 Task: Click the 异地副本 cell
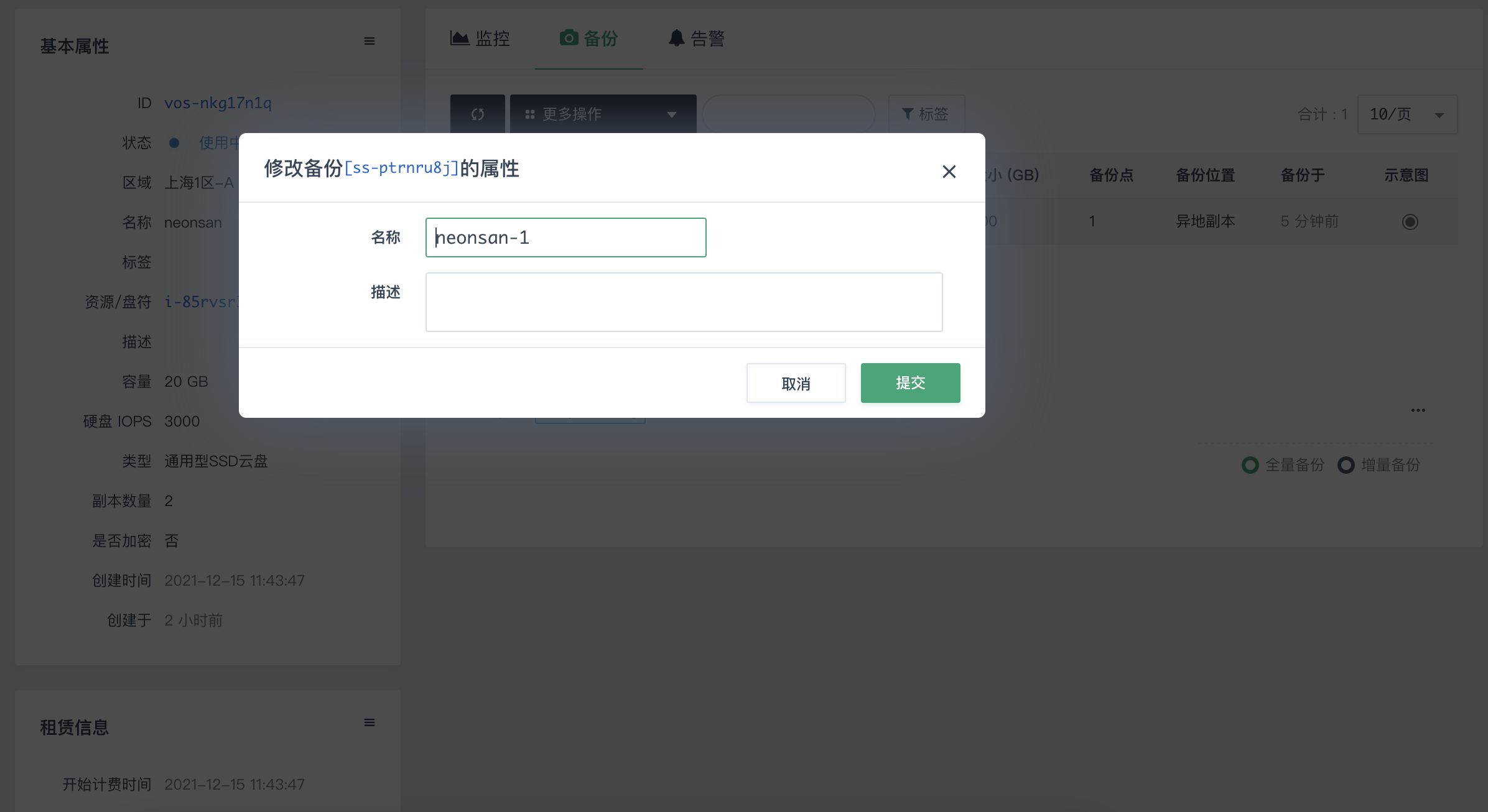tap(1205, 221)
